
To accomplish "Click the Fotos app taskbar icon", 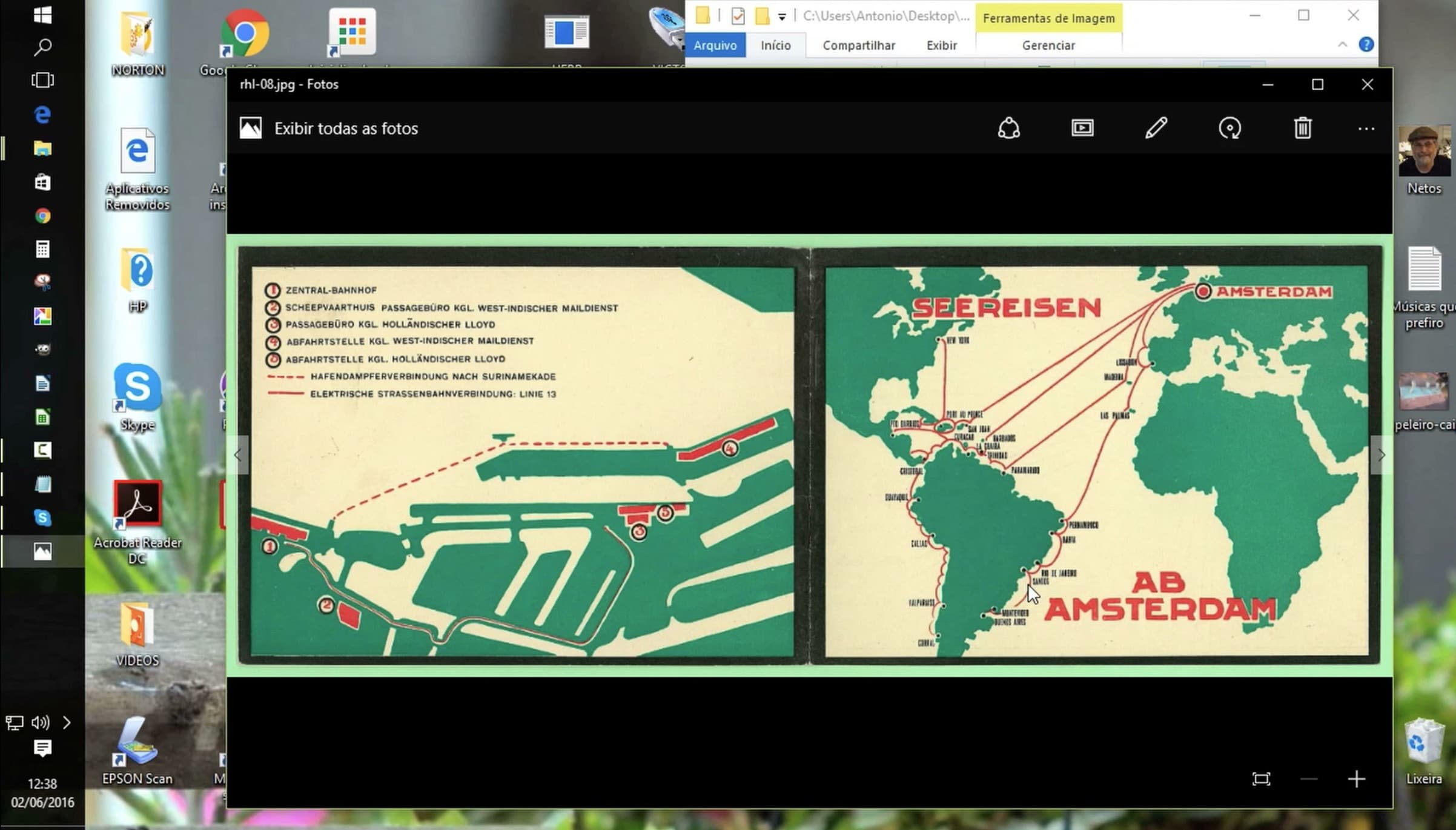I will (x=42, y=551).
